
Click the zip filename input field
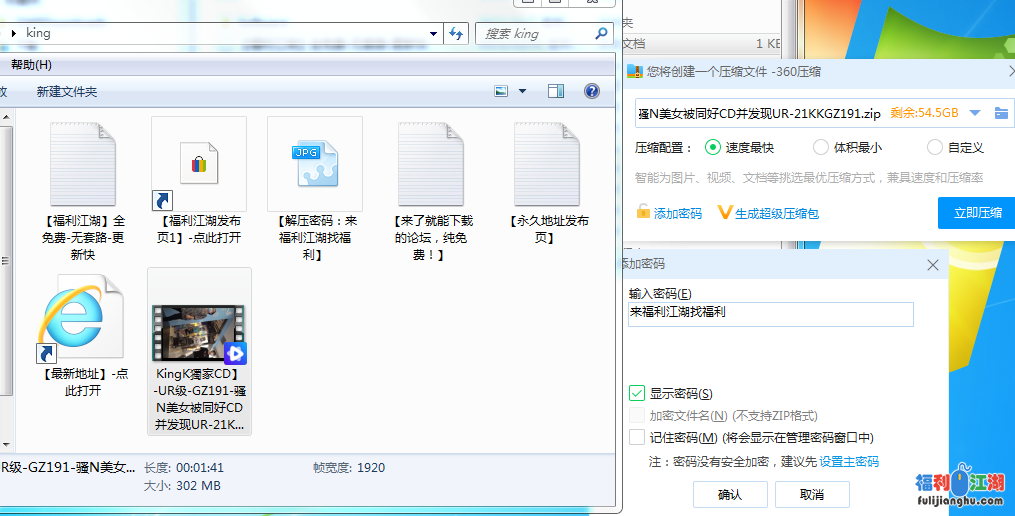pyautogui.click(x=760, y=113)
